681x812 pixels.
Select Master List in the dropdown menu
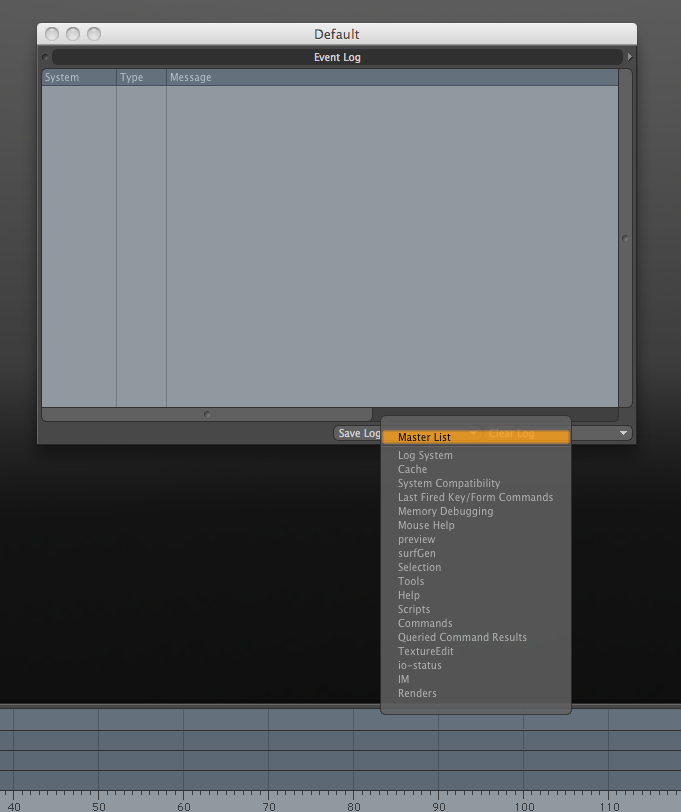point(476,437)
